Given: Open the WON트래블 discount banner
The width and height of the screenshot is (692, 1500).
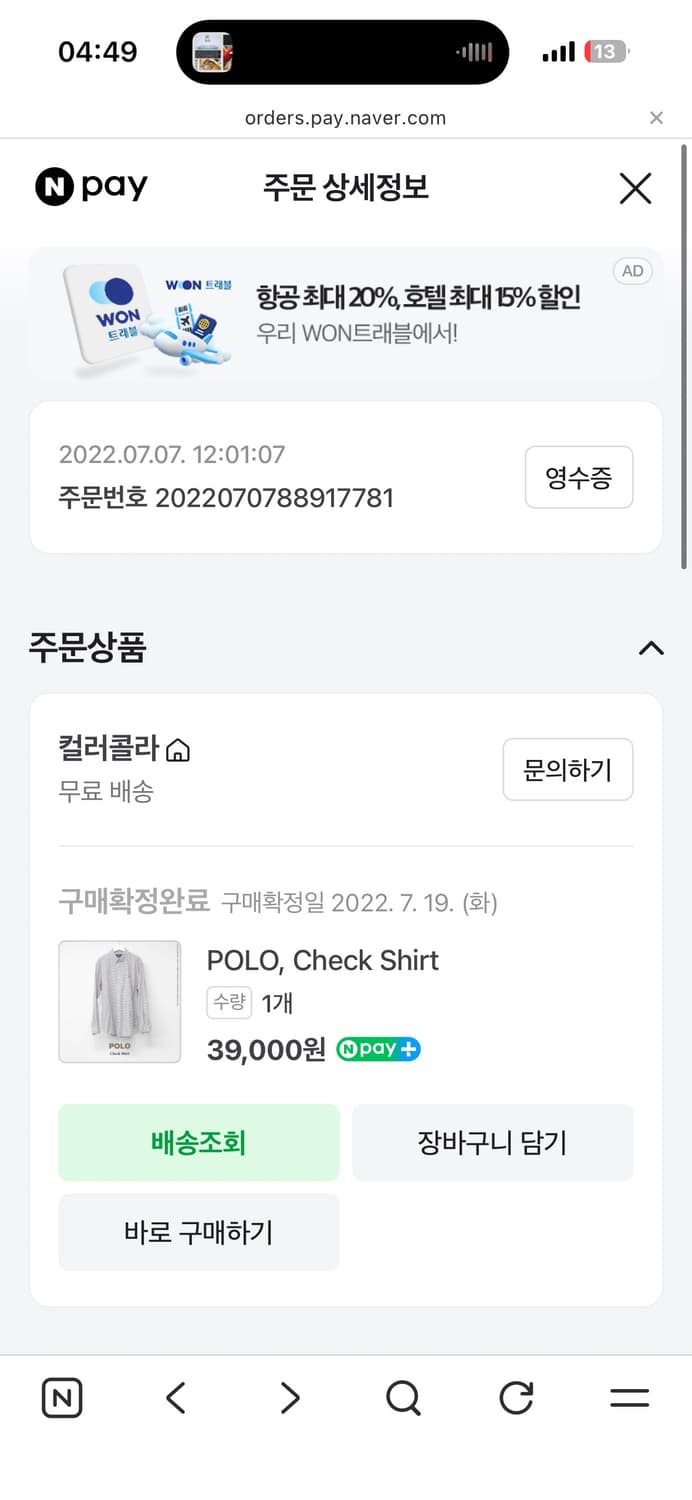Looking at the screenshot, I should pyautogui.click(x=346, y=315).
